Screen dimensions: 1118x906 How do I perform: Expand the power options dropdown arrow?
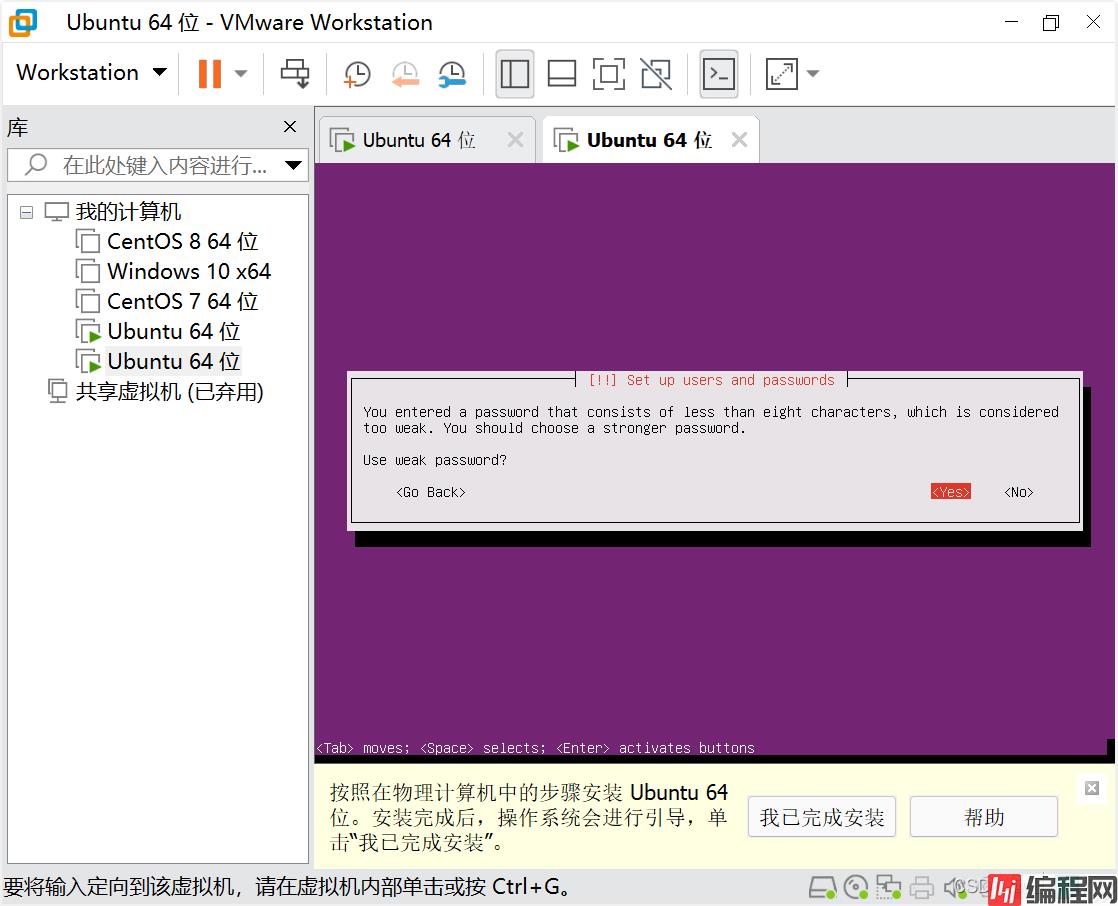click(x=241, y=73)
